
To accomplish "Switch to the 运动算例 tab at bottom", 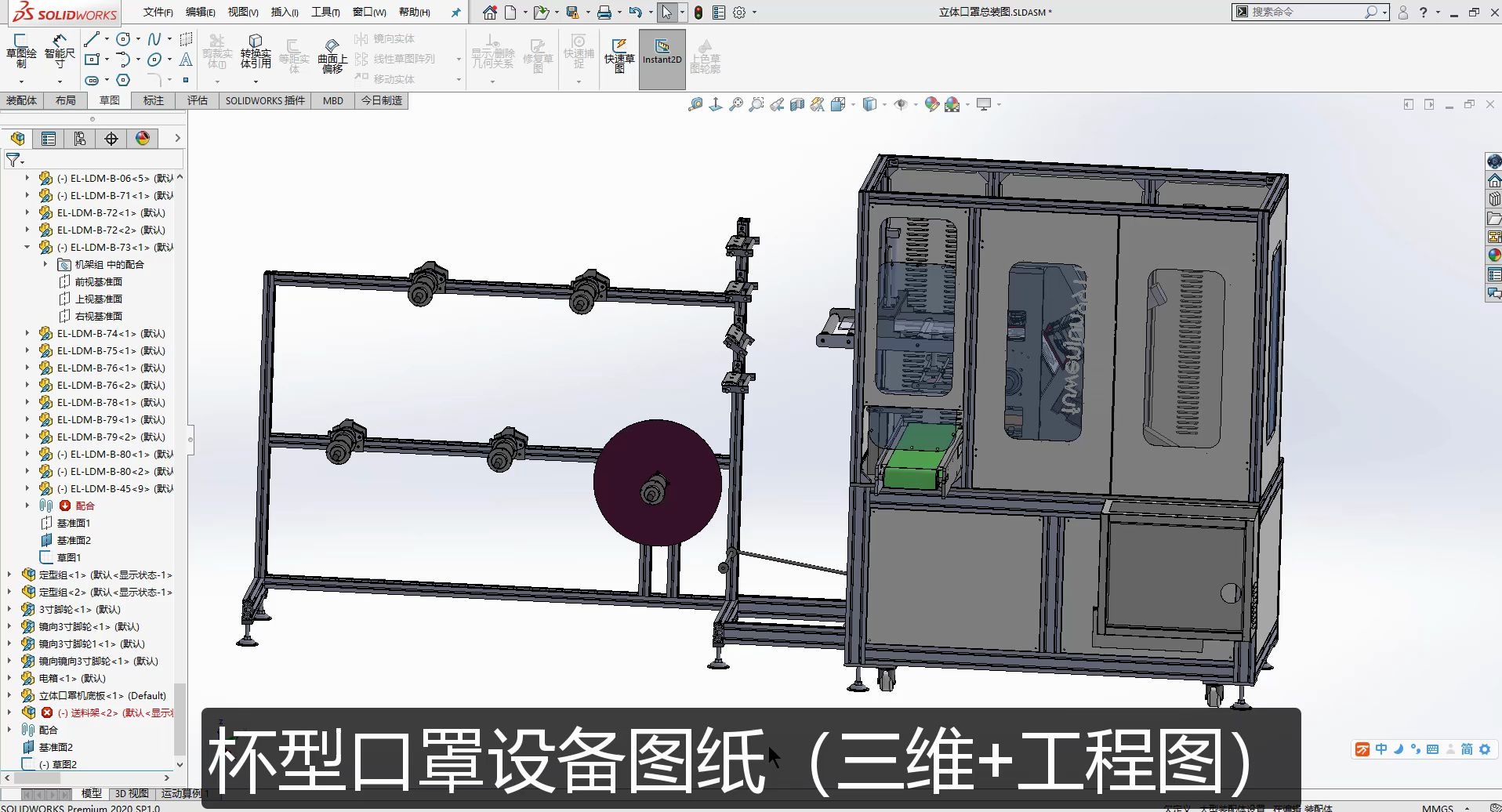I will click(x=182, y=793).
